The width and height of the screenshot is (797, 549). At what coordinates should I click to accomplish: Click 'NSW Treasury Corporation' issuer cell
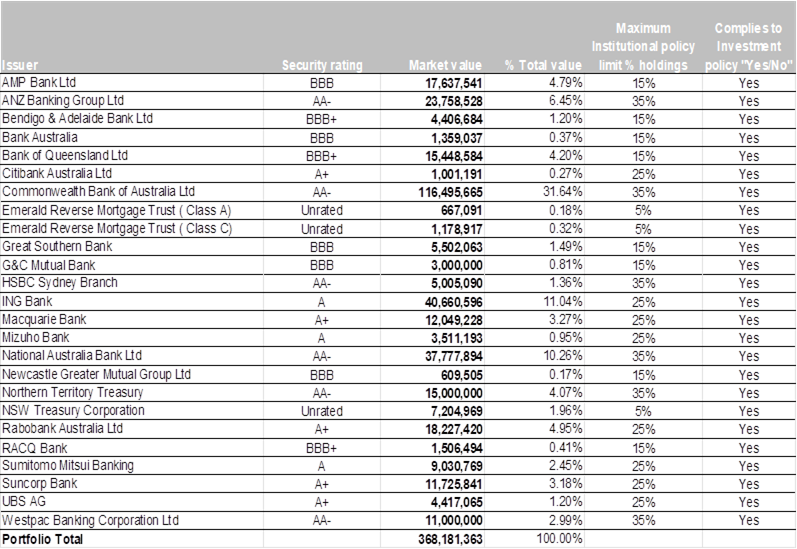click(73, 411)
